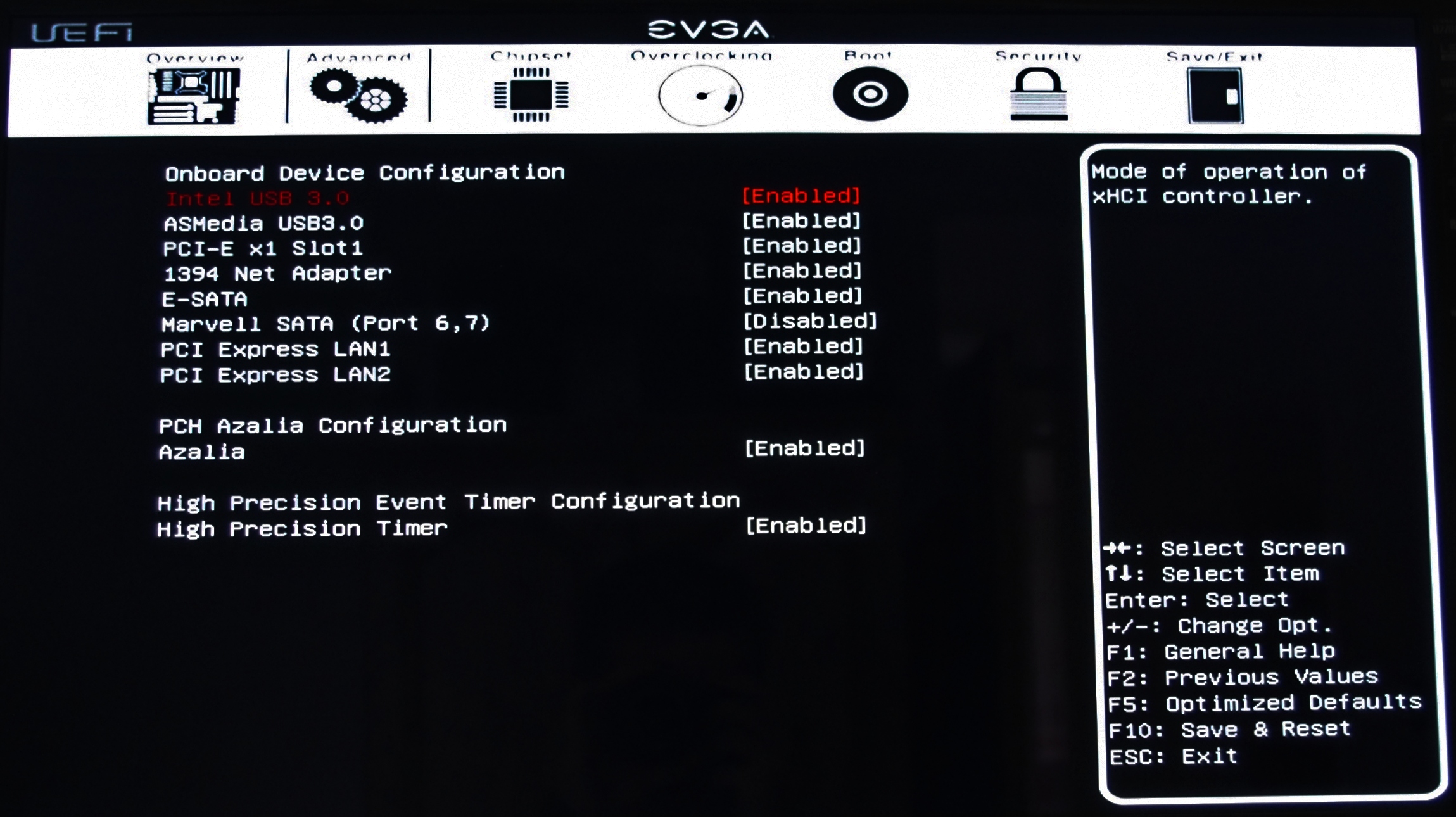Click the Select Item key hint
Image resolution: width=1456 pixels, height=817 pixels.
pos(1212,574)
